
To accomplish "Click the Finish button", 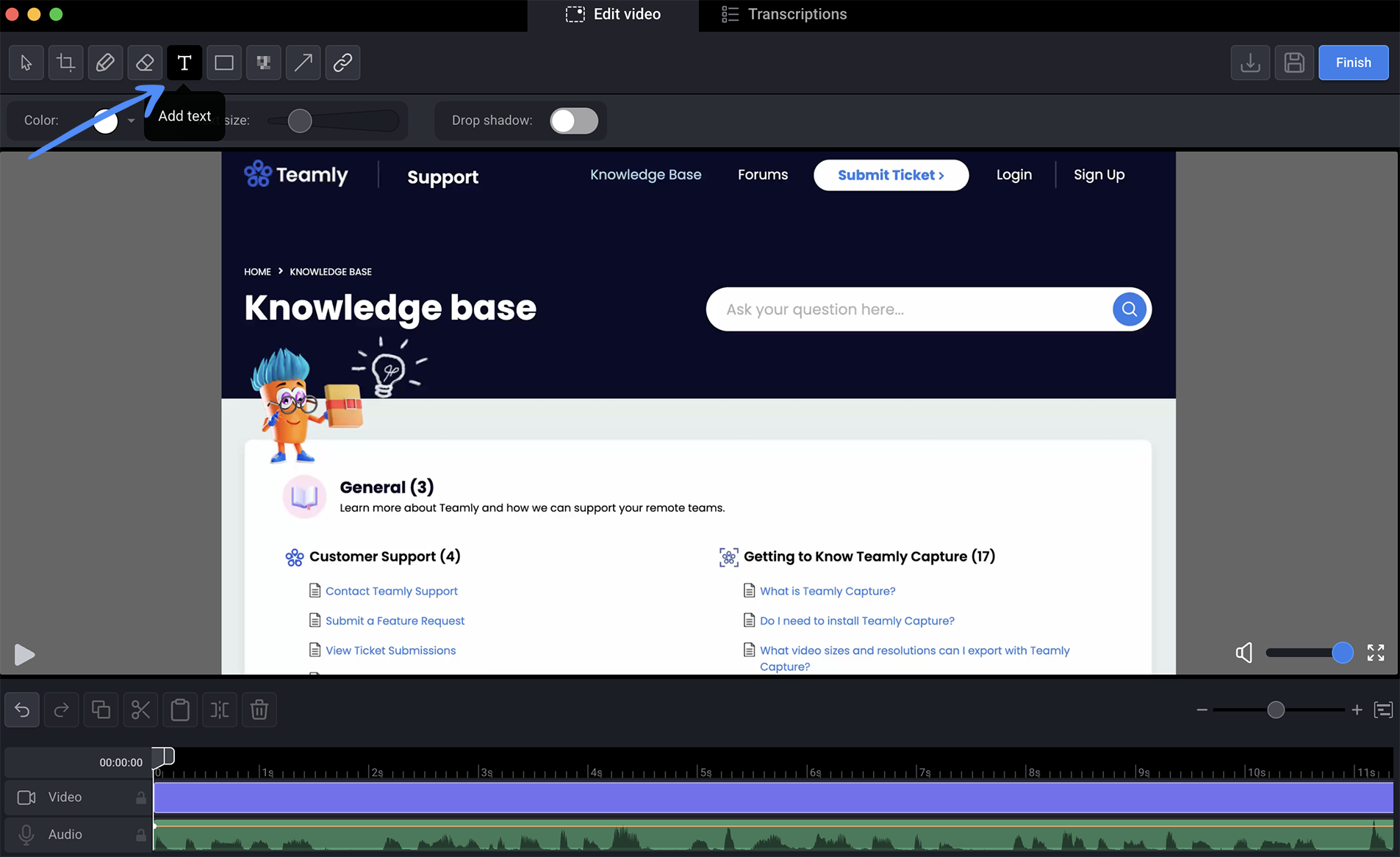I will [x=1353, y=62].
